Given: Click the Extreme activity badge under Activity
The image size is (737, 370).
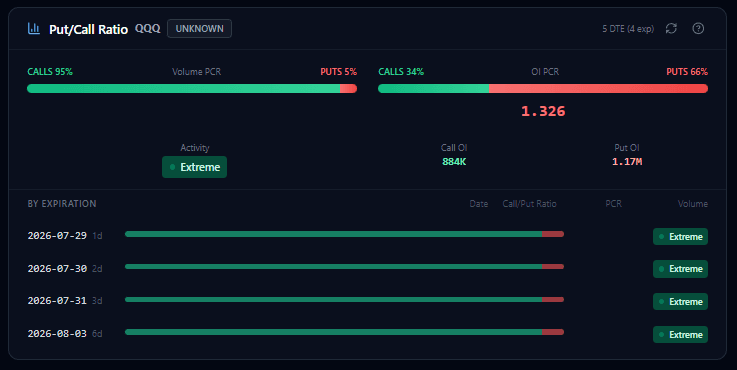Looking at the screenshot, I should point(195,167).
